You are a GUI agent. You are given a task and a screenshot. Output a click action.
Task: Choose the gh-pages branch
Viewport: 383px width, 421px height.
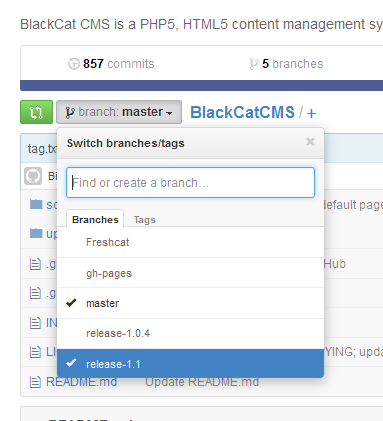pos(190,273)
